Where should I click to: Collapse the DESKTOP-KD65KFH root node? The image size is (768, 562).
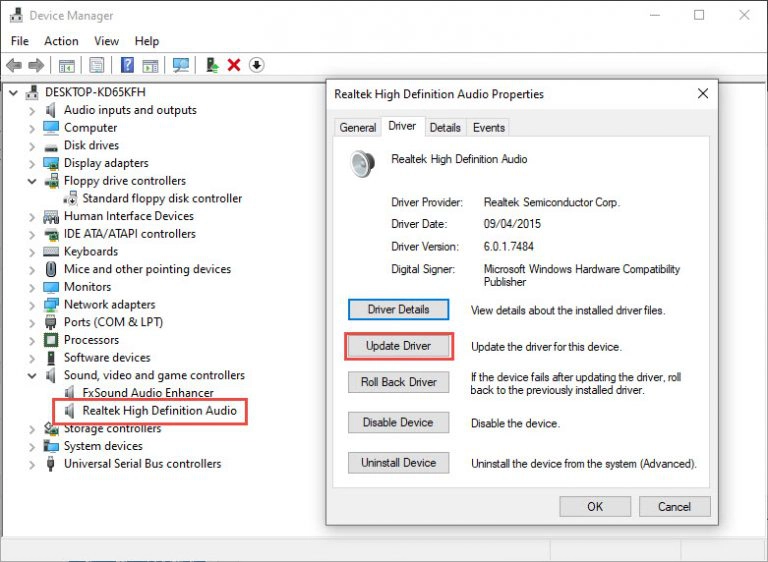tap(14, 92)
